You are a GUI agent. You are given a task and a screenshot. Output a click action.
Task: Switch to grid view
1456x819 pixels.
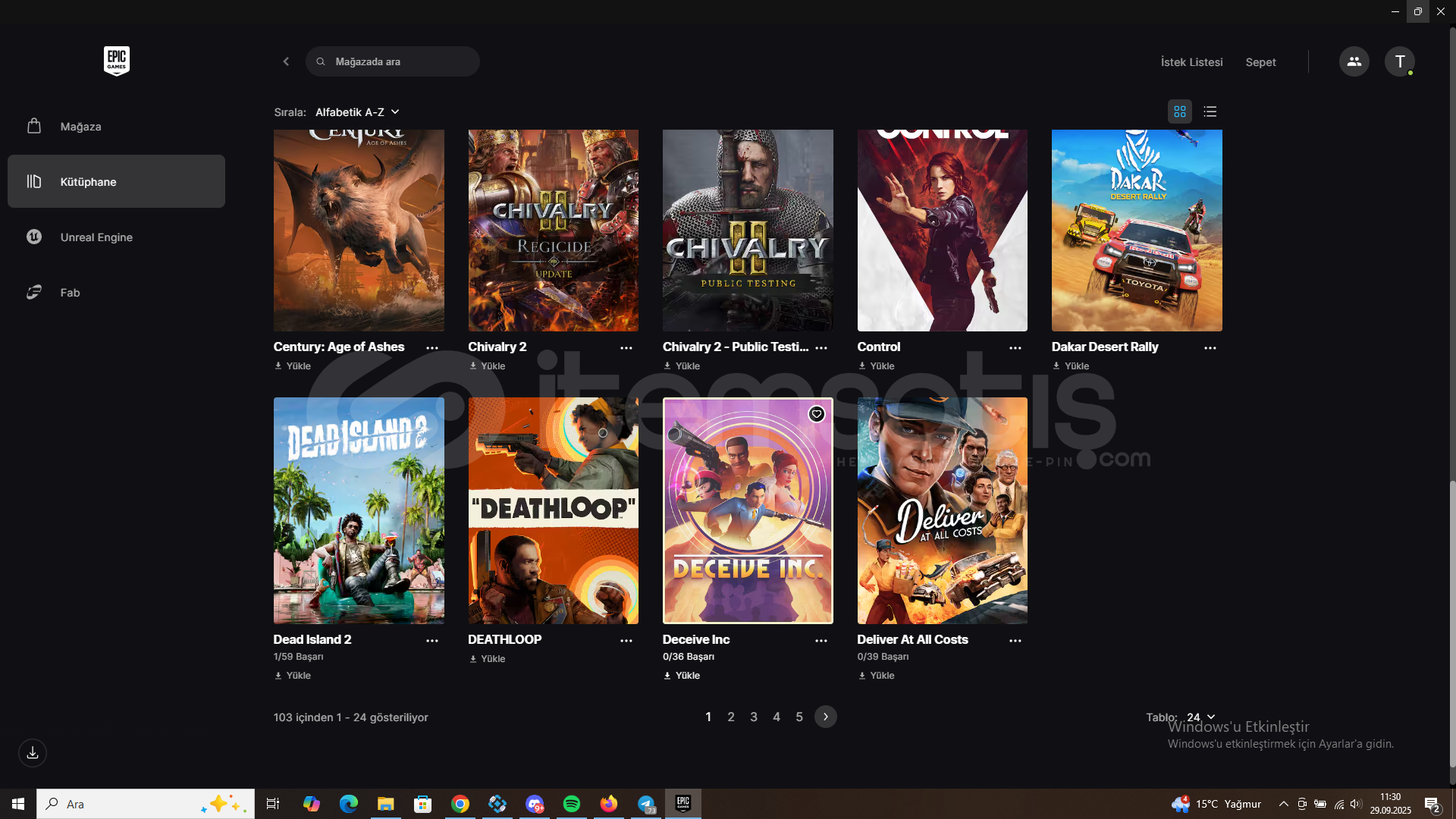pyautogui.click(x=1179, y=111)
